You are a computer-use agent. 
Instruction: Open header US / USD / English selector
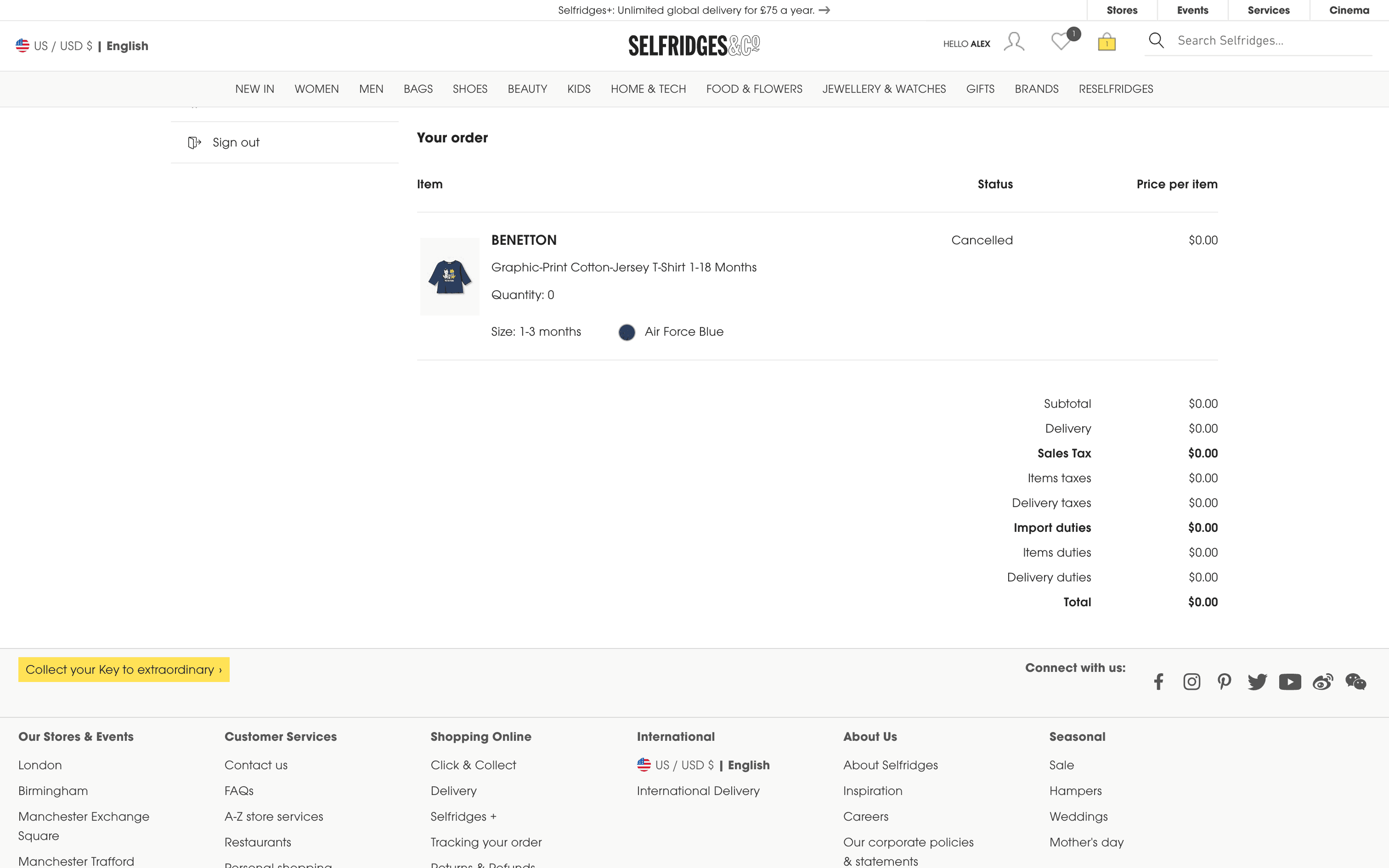pyautogui.click(x=82, y=46)
